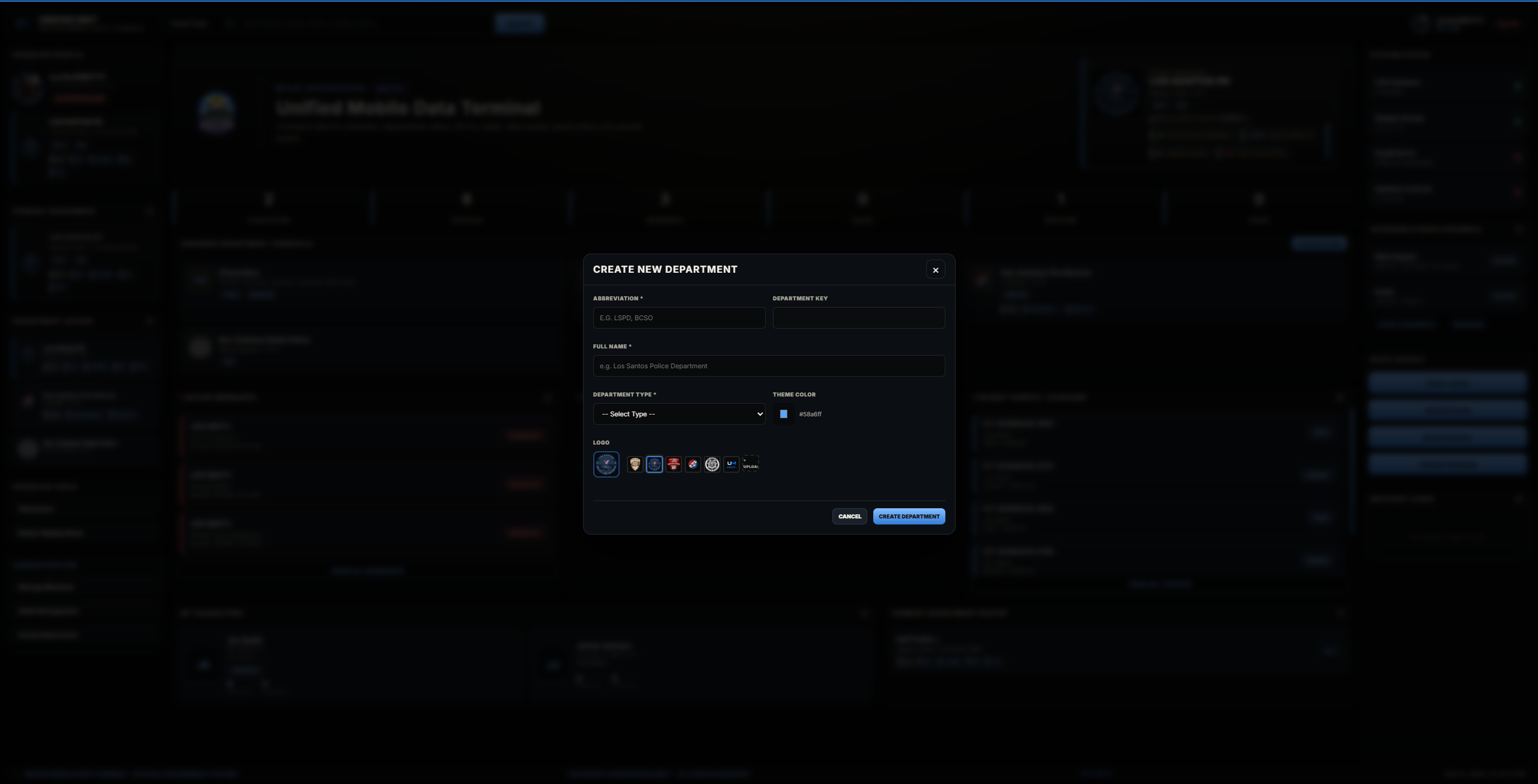Click the #58a6ff hex color value

point(810,415)
